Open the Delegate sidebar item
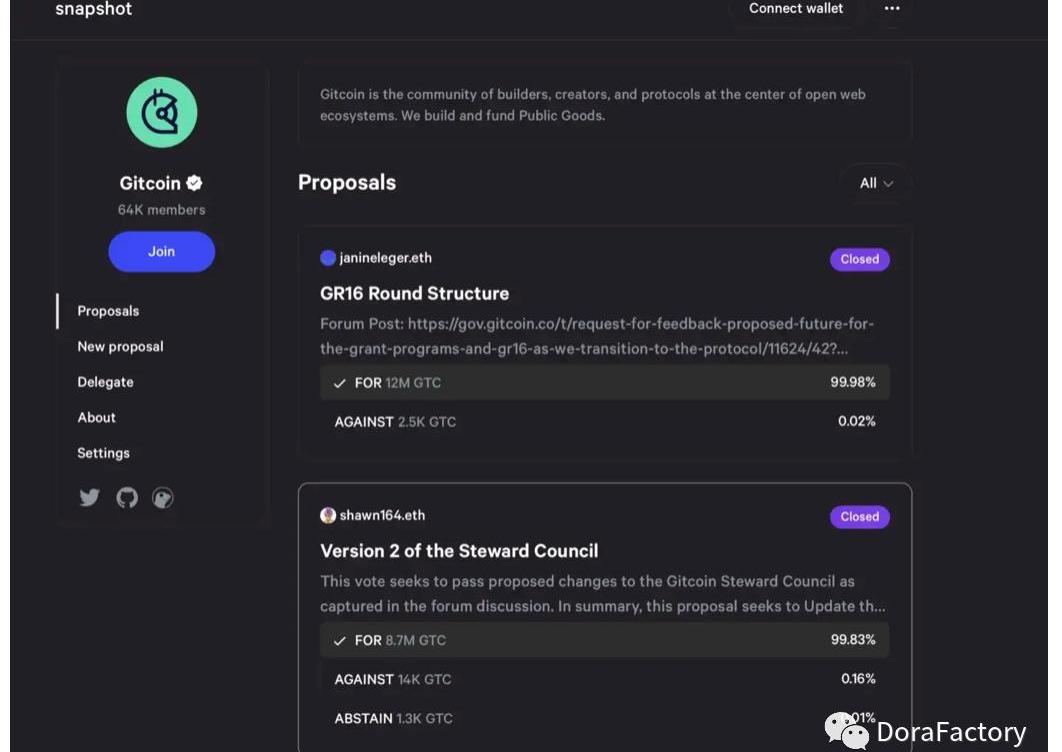The height and width of the screenshot is (752, 1062). pyautogui.click(x=105, y=382)
